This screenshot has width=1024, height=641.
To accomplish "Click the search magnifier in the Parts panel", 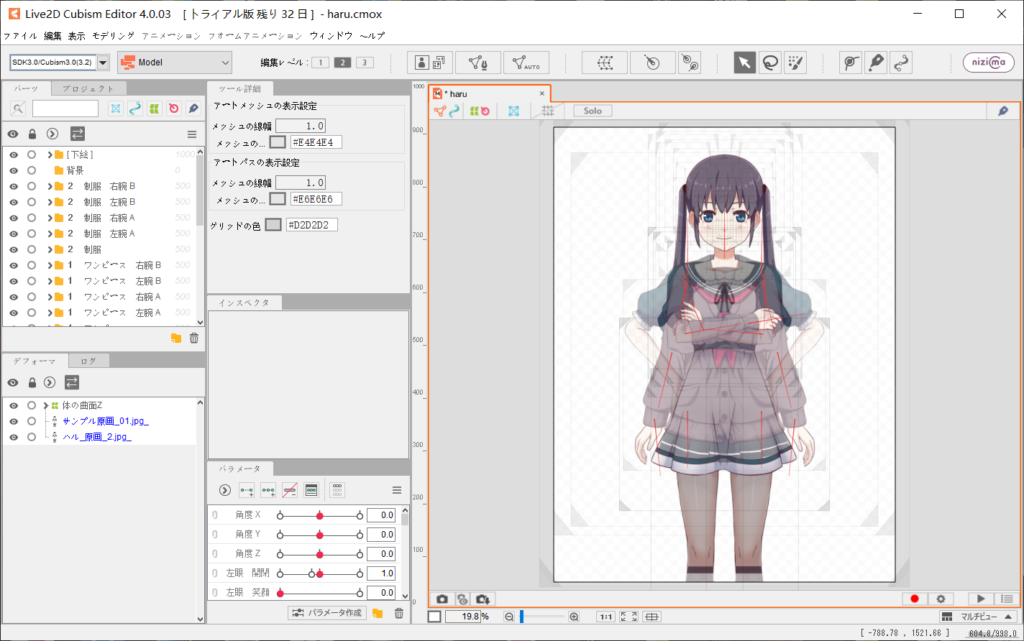I will [x=18, y=109].
